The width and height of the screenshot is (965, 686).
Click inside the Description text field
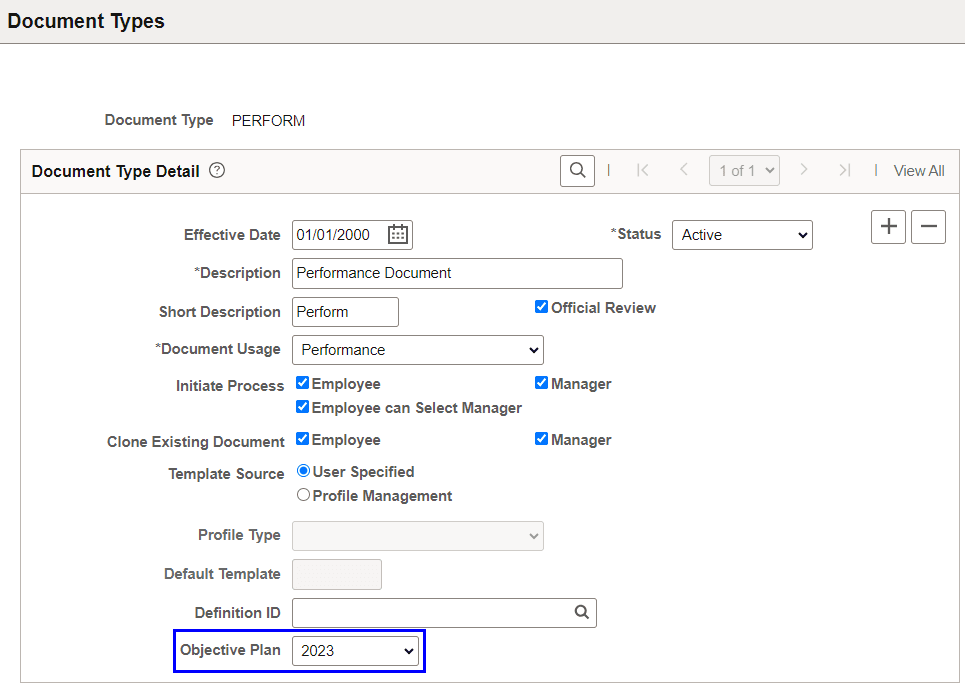[x=456, y=273]
